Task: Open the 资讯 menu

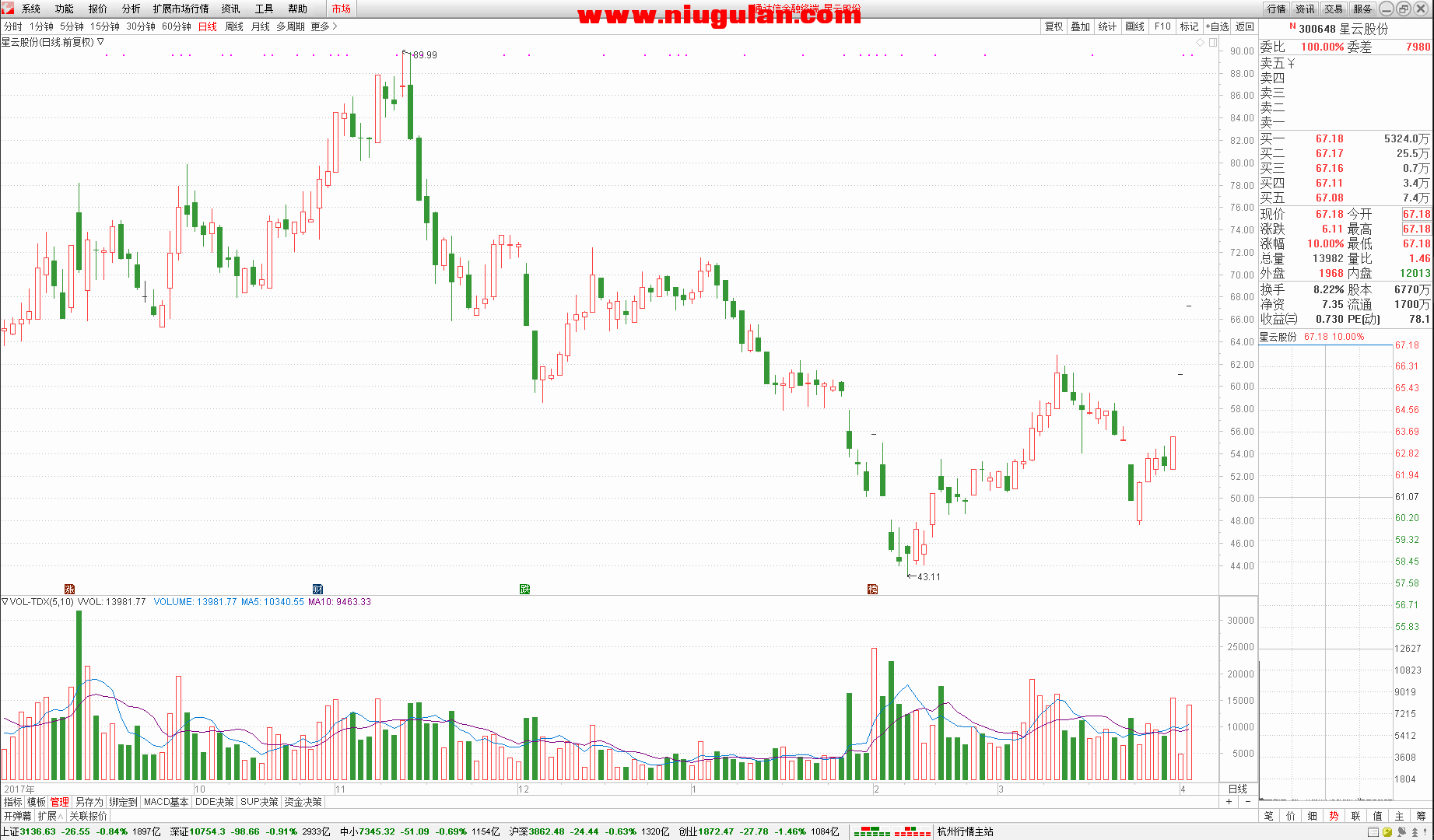Action: (231, 9)
